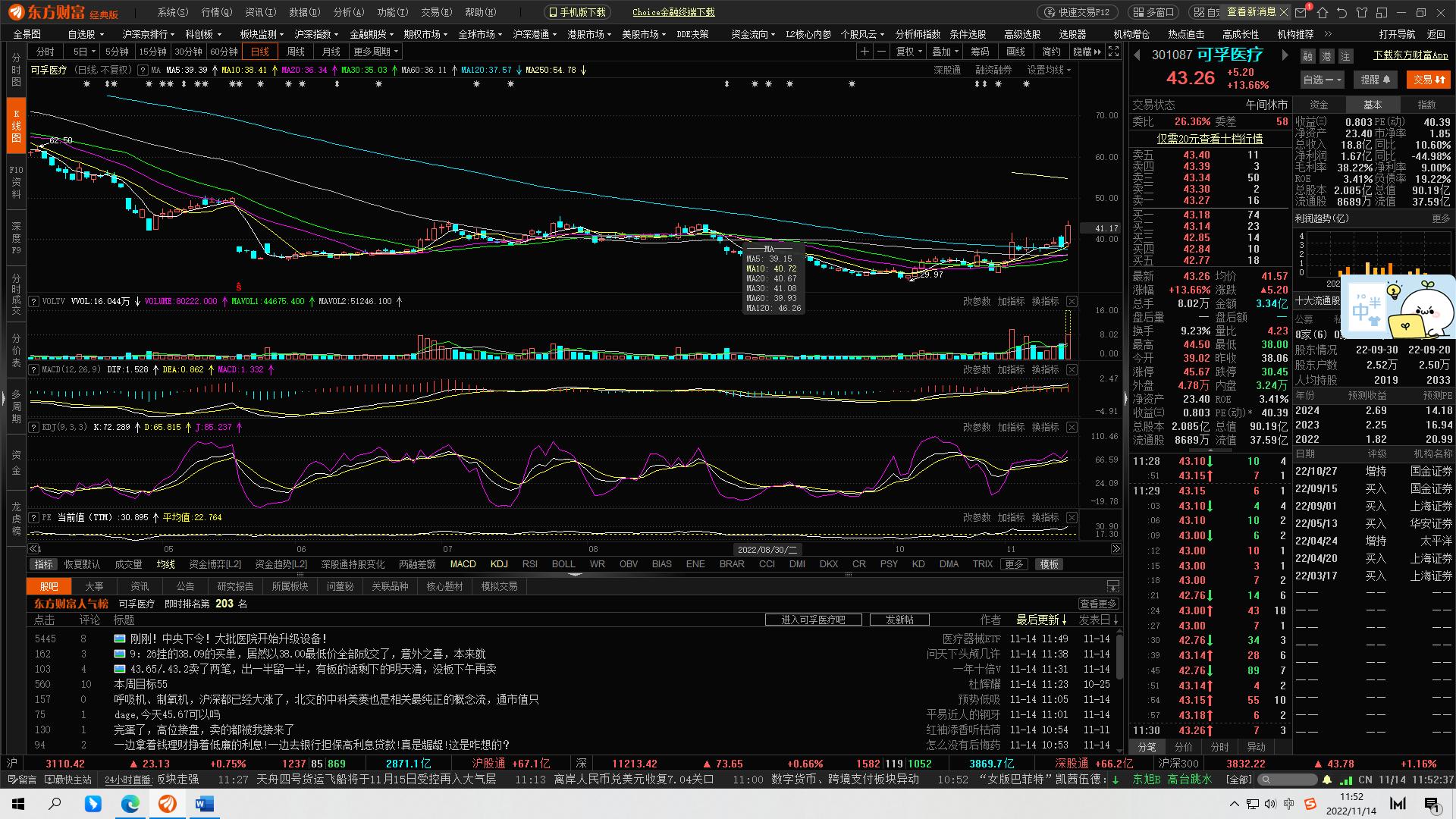Open help for VOLTV indicator question mark
Image resolution: width=1456 pixels, height=819 pixels.
33,301
